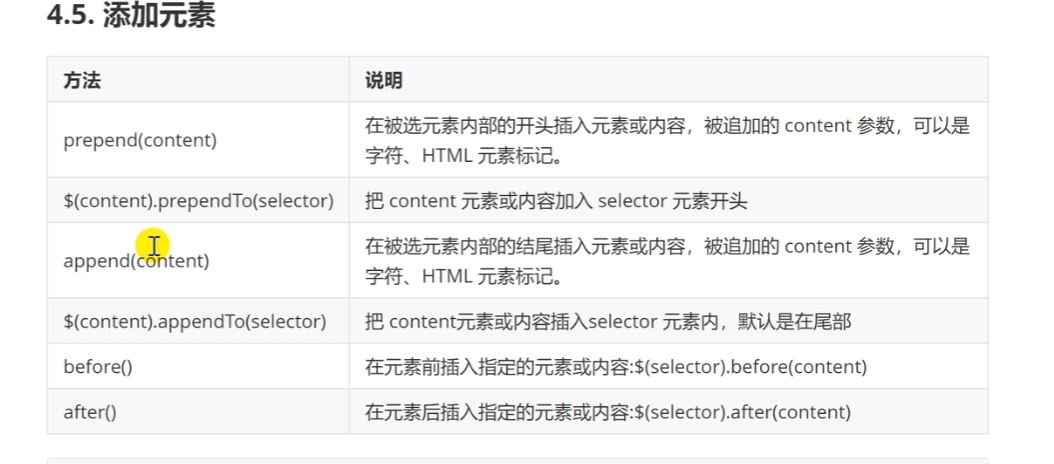Click the text 在元素后插入指定的元素或内容
The height and width of the screenshot is (464, 1054).
[496, 412]
